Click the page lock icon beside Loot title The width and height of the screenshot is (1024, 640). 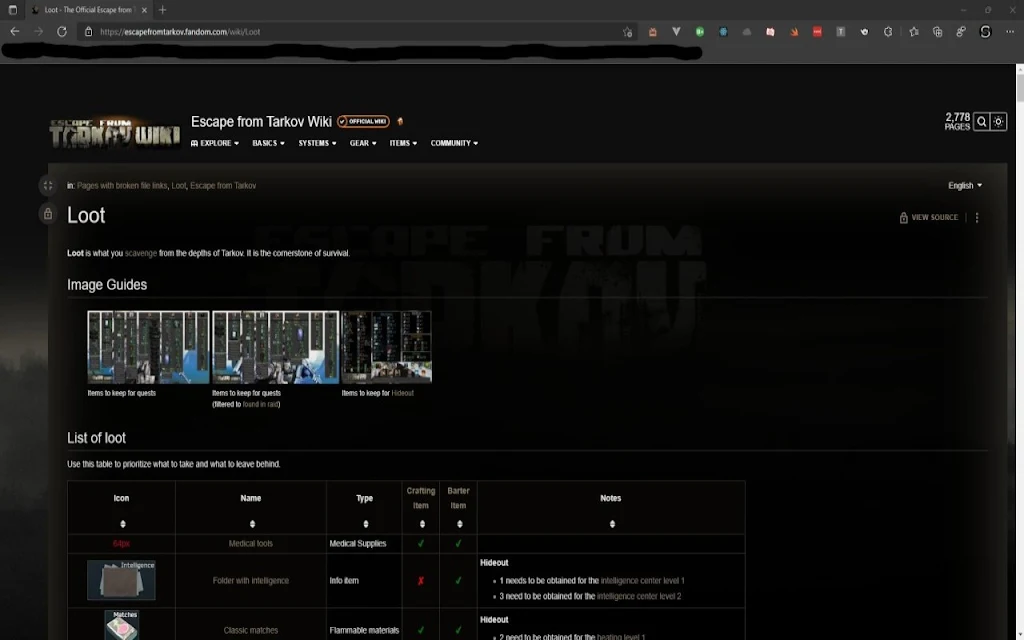pos(48,214)
